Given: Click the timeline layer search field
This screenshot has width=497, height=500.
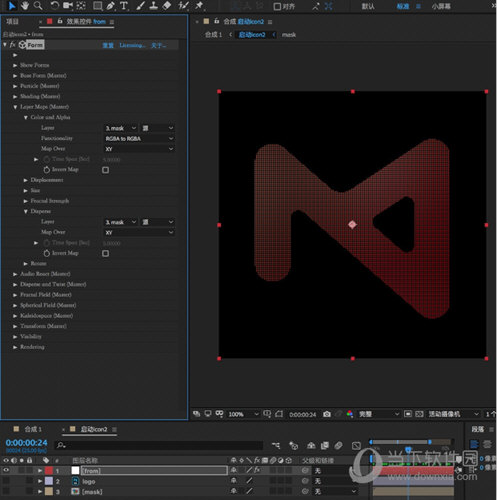Looking at the screenshot, I should (159, 445).
